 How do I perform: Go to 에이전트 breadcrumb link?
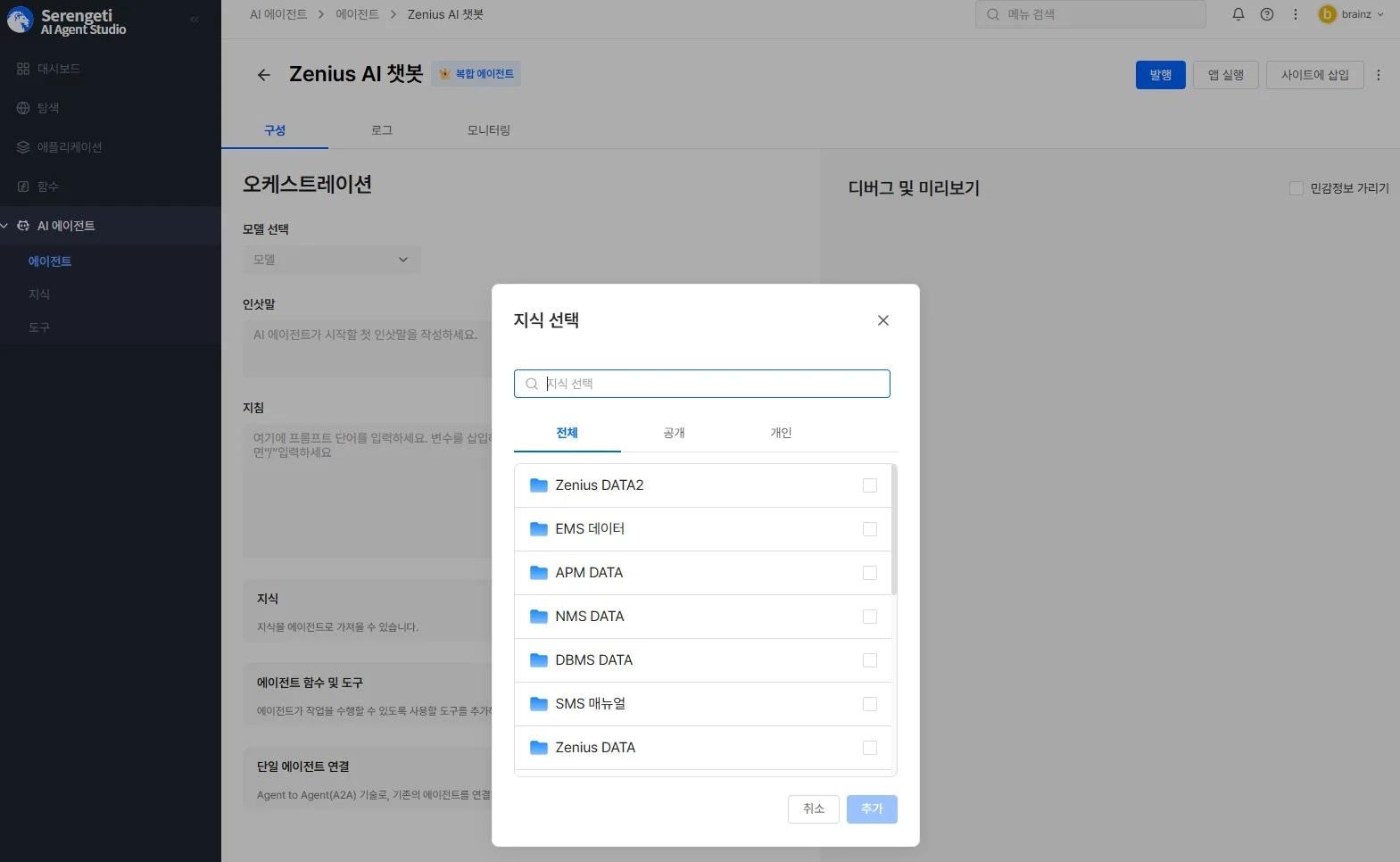[x=358, y=14]
